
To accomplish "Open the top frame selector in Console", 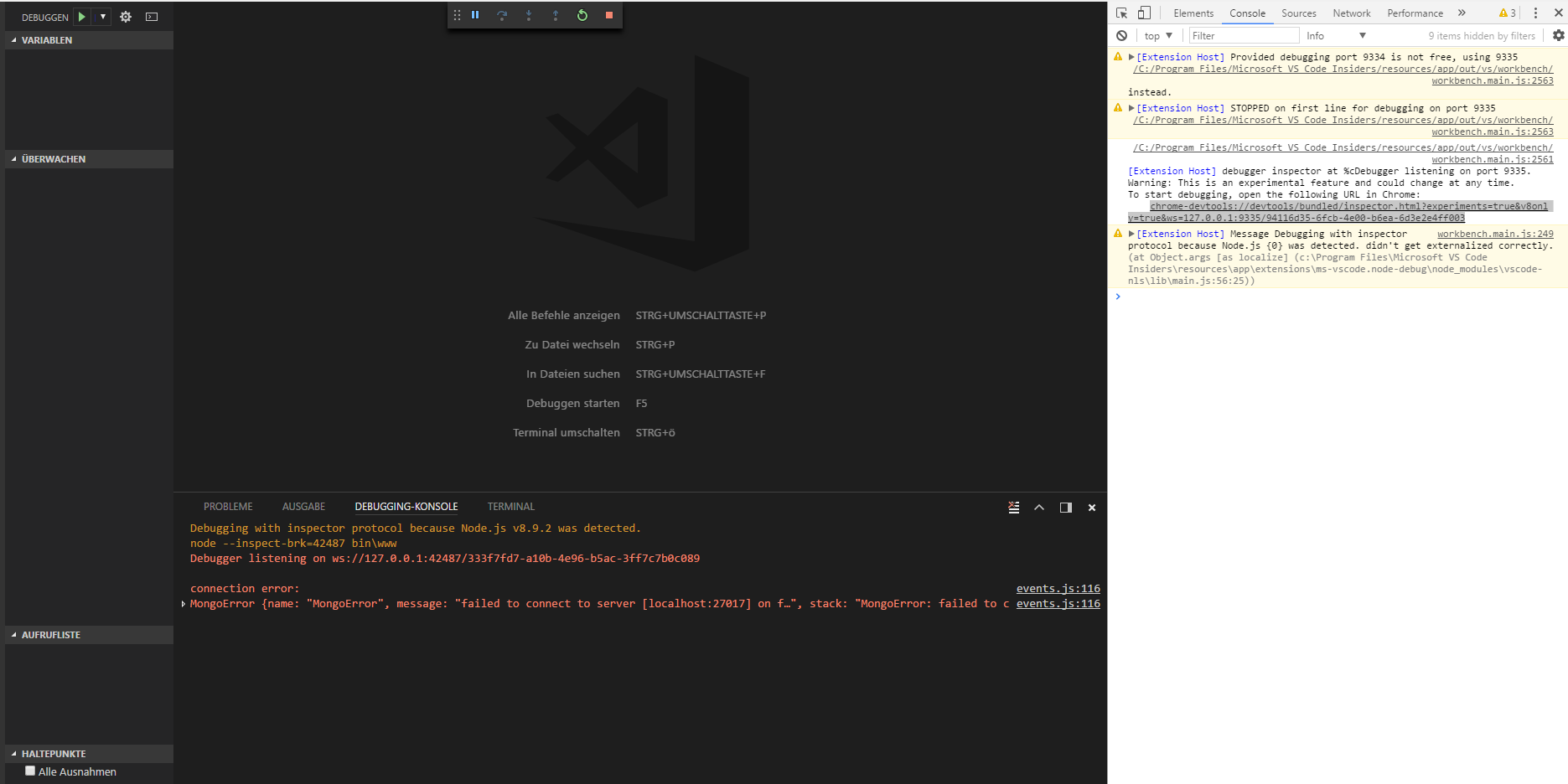I will [1157, 35].
